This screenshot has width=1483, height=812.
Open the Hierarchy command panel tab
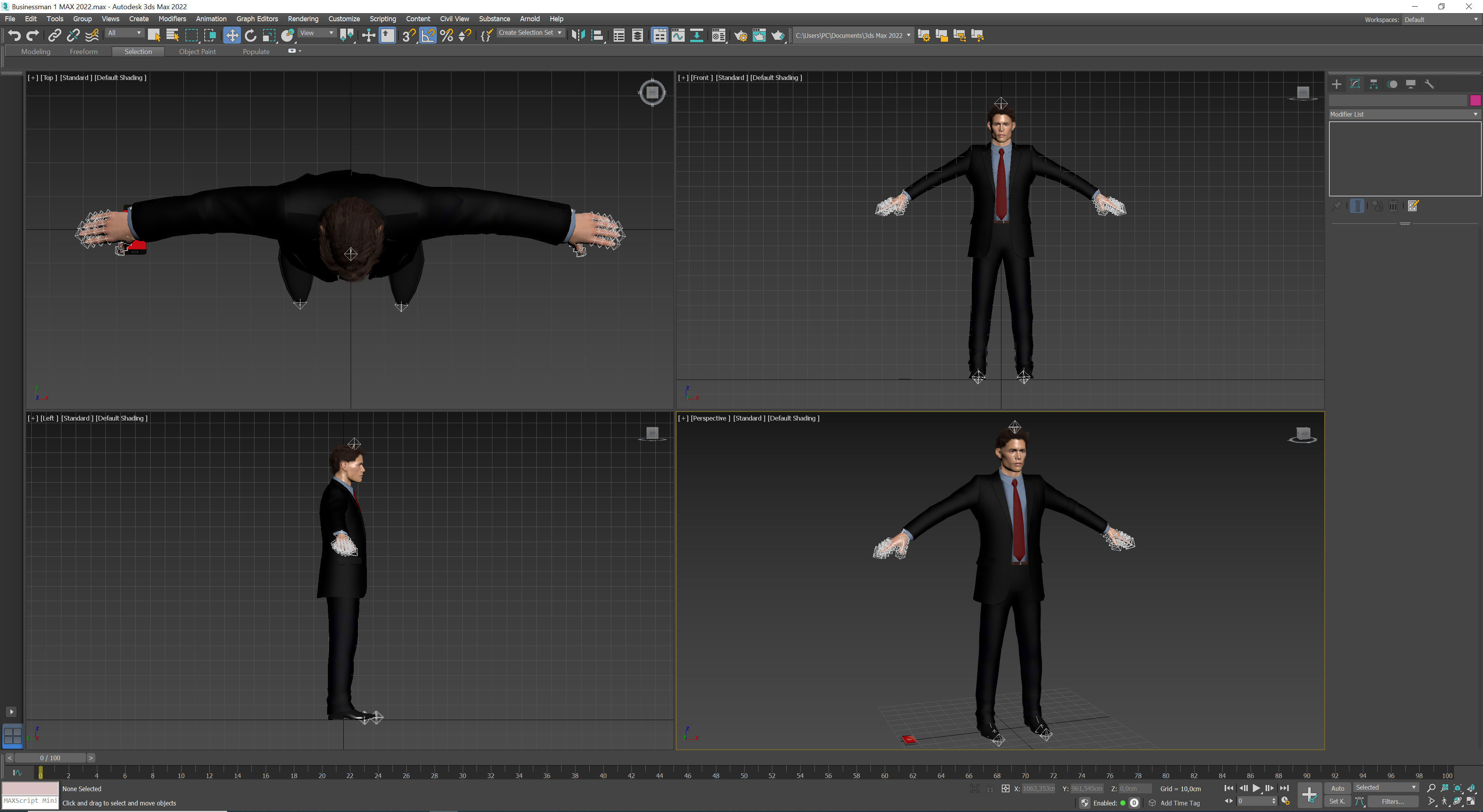pos(1374,84)
